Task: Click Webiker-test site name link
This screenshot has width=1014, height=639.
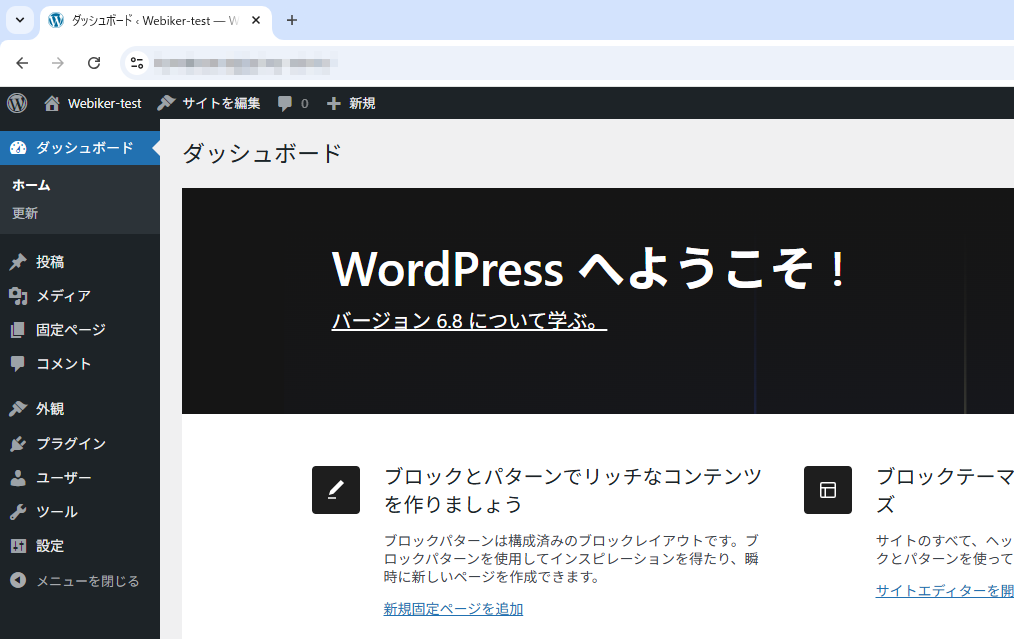Action: pos(104,103)
